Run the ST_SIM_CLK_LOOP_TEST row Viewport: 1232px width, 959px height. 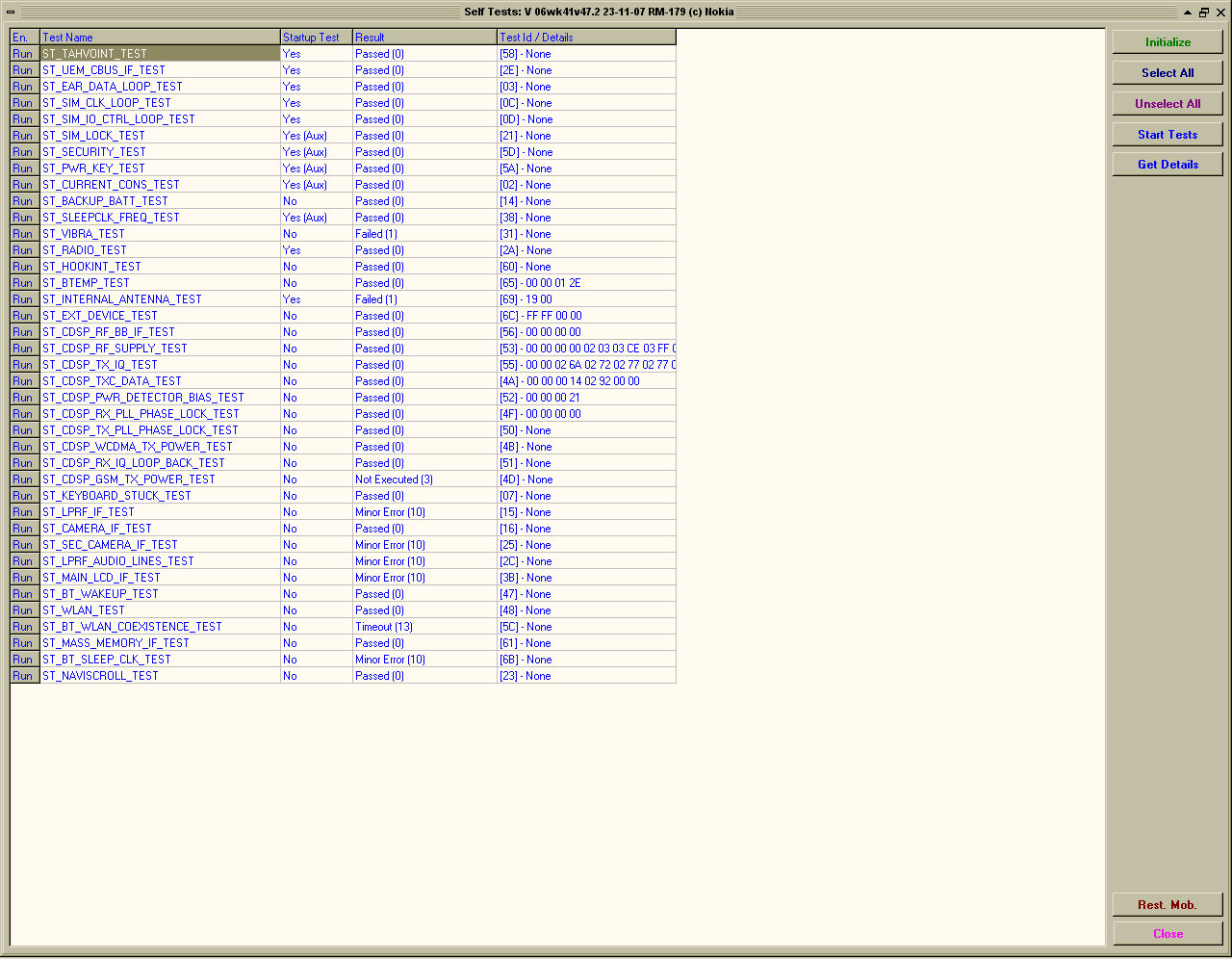click(23, 103)
